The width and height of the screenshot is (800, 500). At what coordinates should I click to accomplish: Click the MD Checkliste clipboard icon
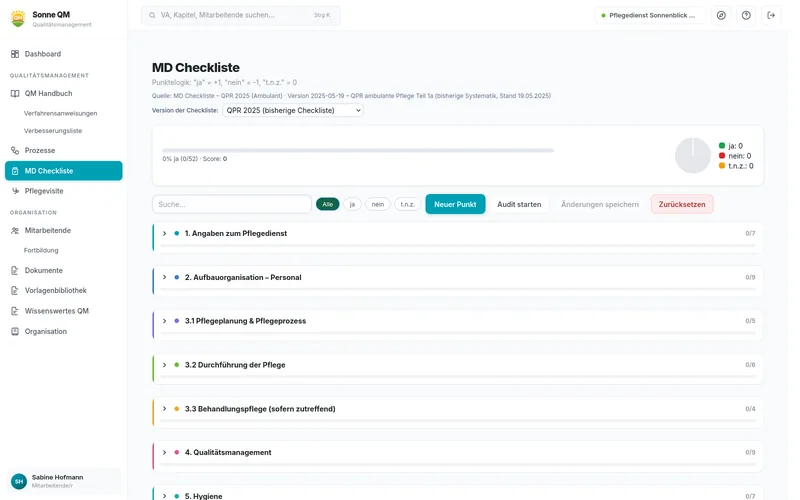click(15, 171)
